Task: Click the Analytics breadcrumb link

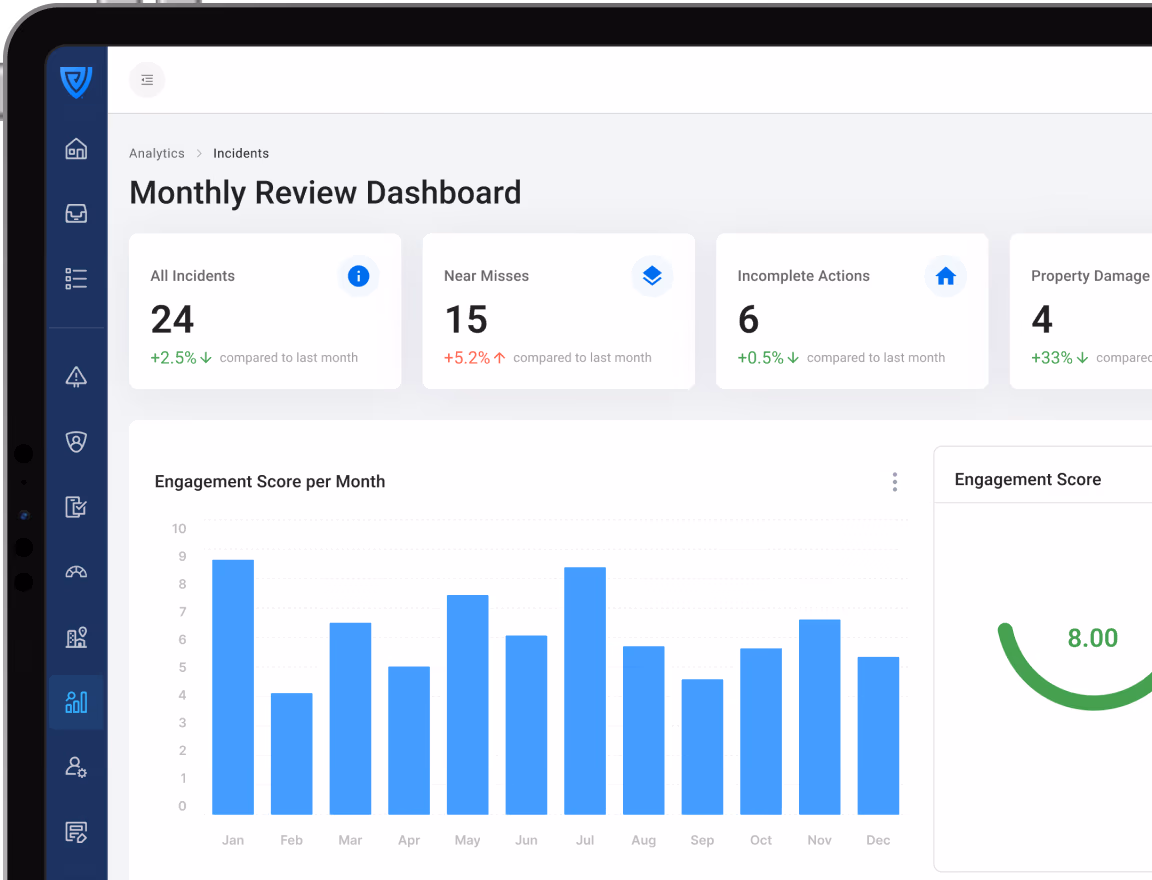Action: coord(156,154)
